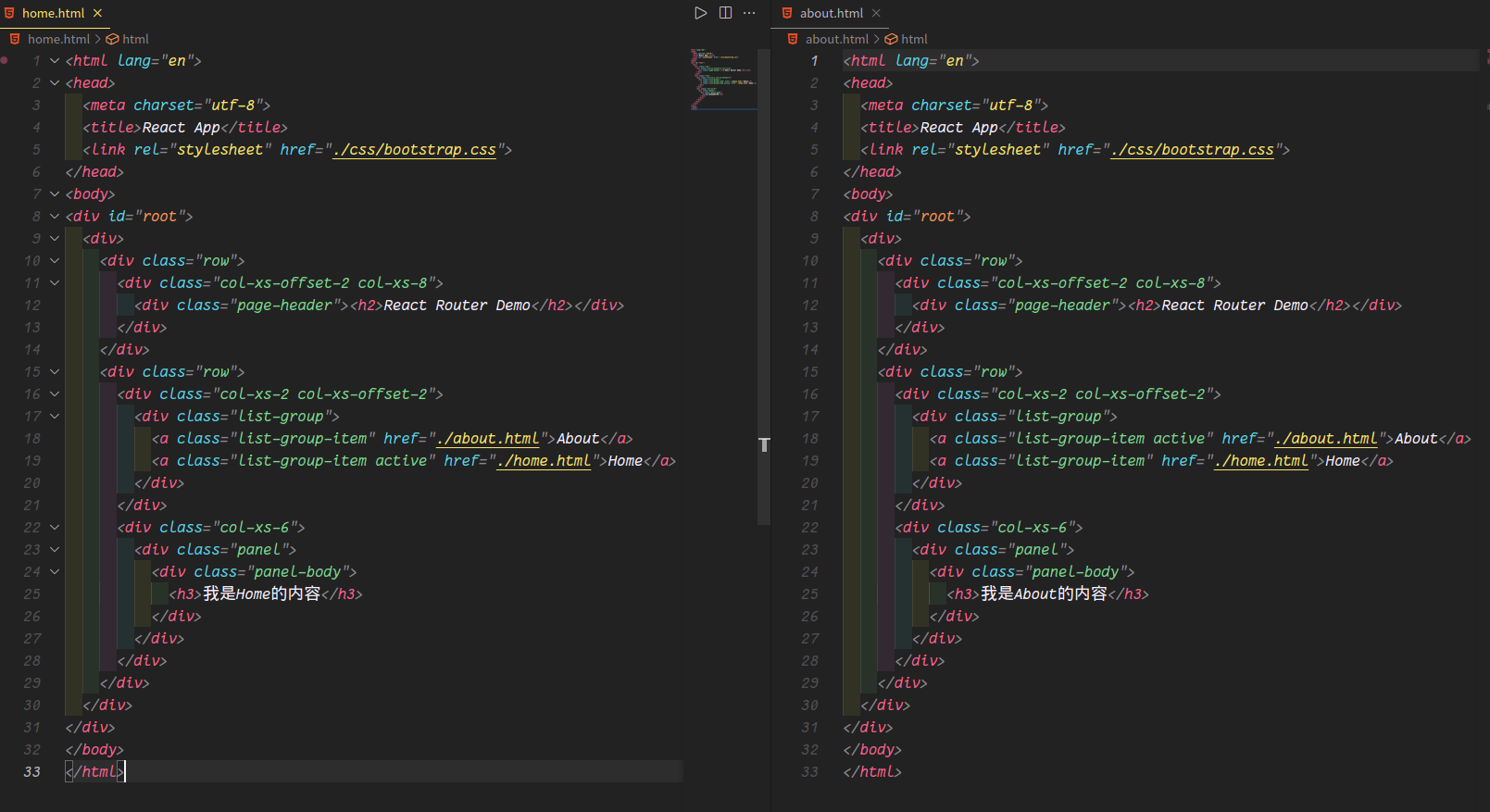The height and width of the screenshot is (812, 1490).
Task: Collapse the head tag fold arrow on line 2
Action: point(55,83)
